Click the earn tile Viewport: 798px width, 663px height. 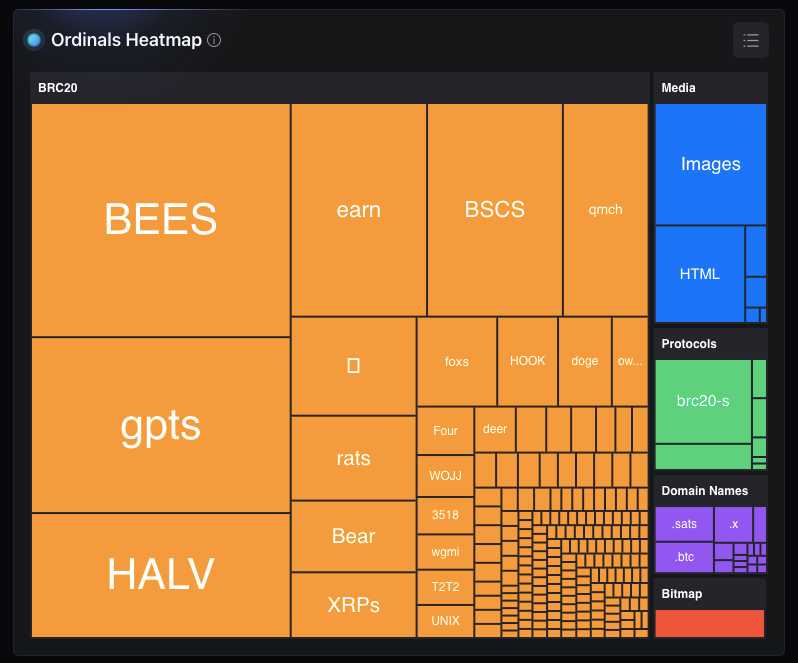pyautogui.click(x=359, y=210)
